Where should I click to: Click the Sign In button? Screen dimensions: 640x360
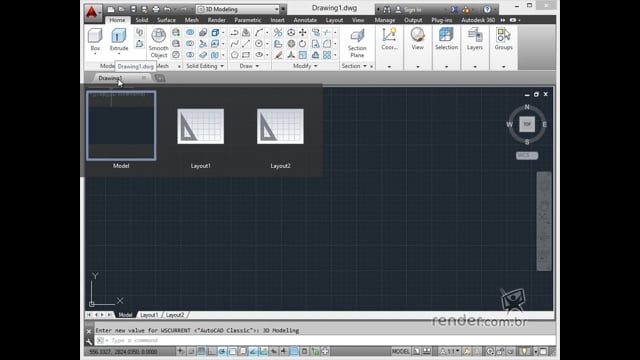click(408, 9)
